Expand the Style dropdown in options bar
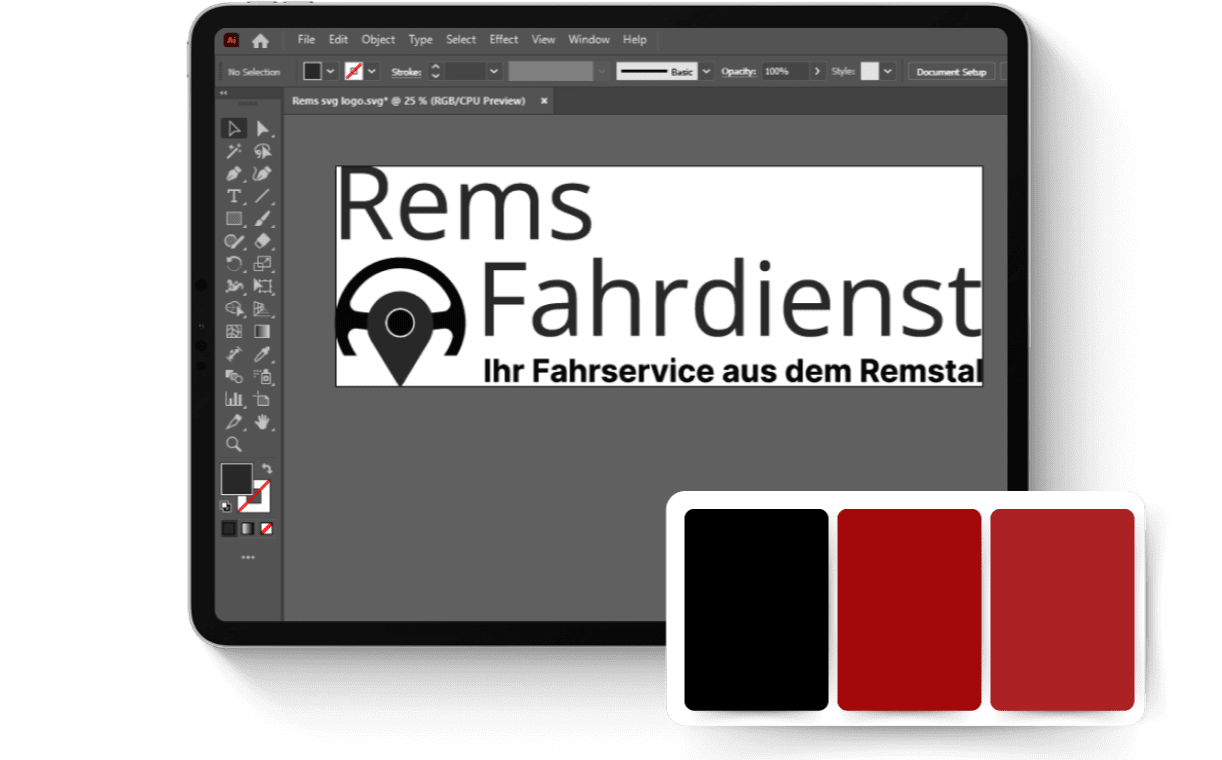Viewport: 1222px width, 760px height. point(886,71)
